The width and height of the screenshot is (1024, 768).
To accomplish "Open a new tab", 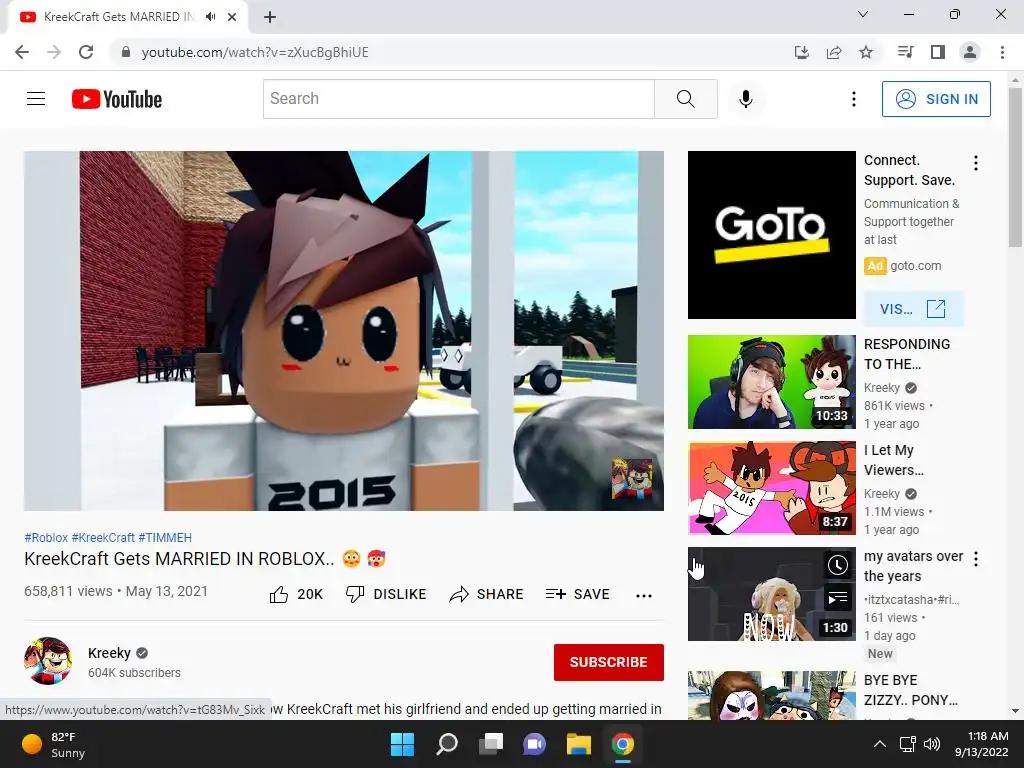I will pyautogui.click(x=270, y=17).
